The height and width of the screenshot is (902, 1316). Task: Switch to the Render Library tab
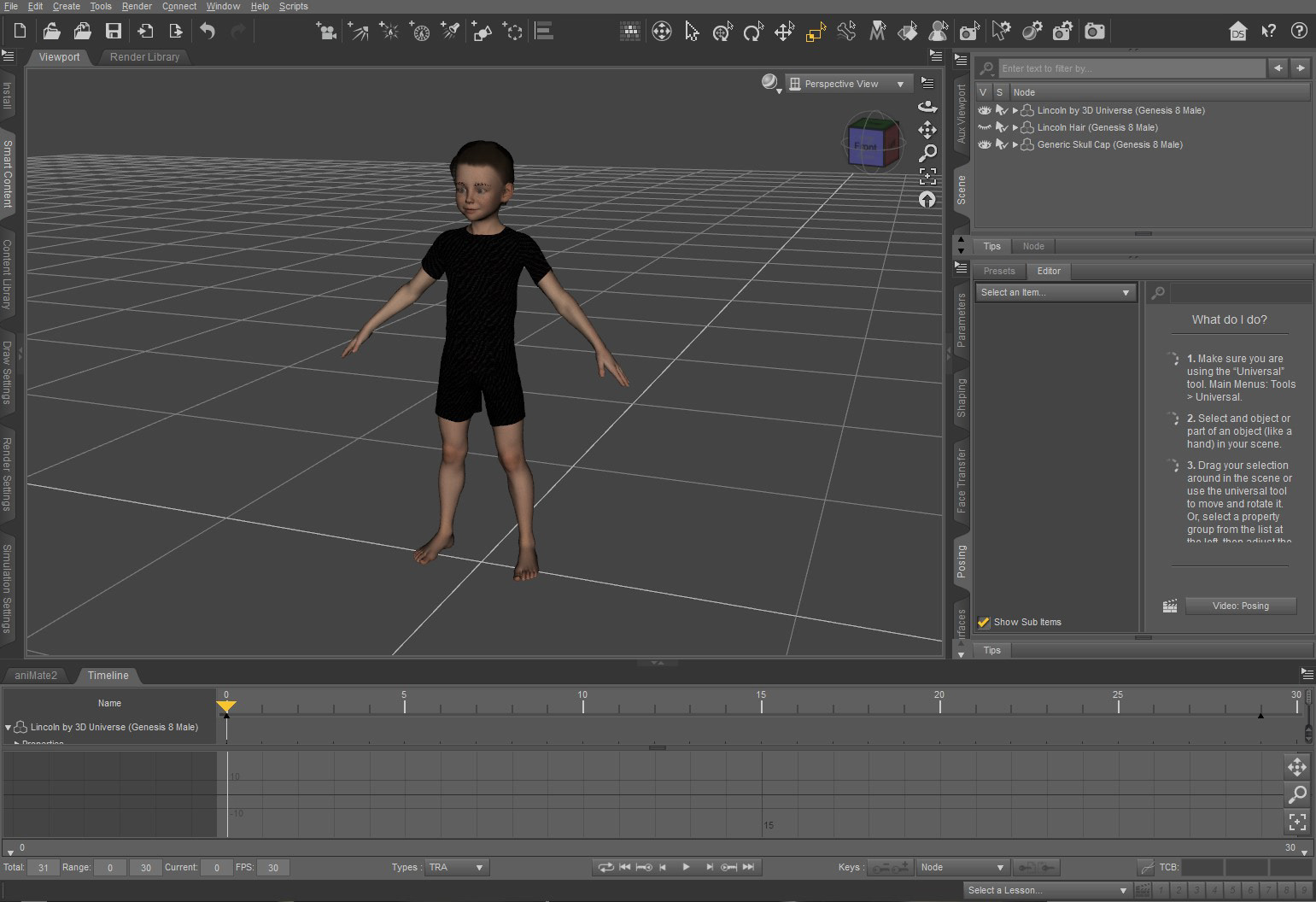(x=144, y=57)
